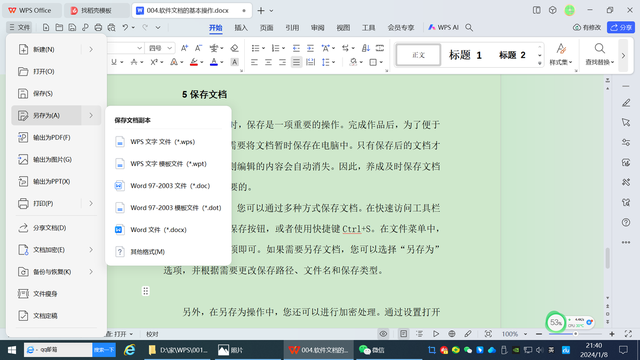Save as WPS 文字 模板文件 (*.wpt)

coord(168,164)
